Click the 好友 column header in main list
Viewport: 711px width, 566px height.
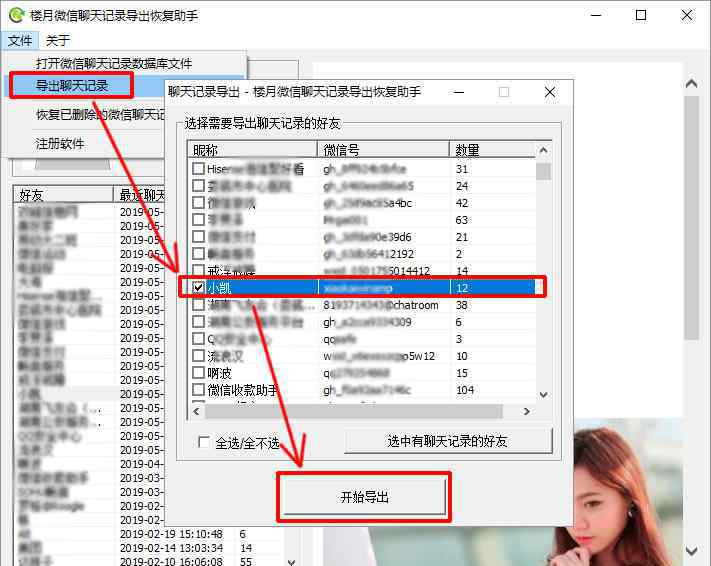click(62, 194)
